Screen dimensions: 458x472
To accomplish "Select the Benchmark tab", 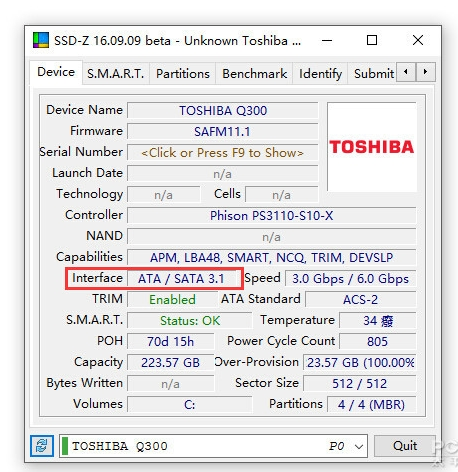I will tap(254, 73).
